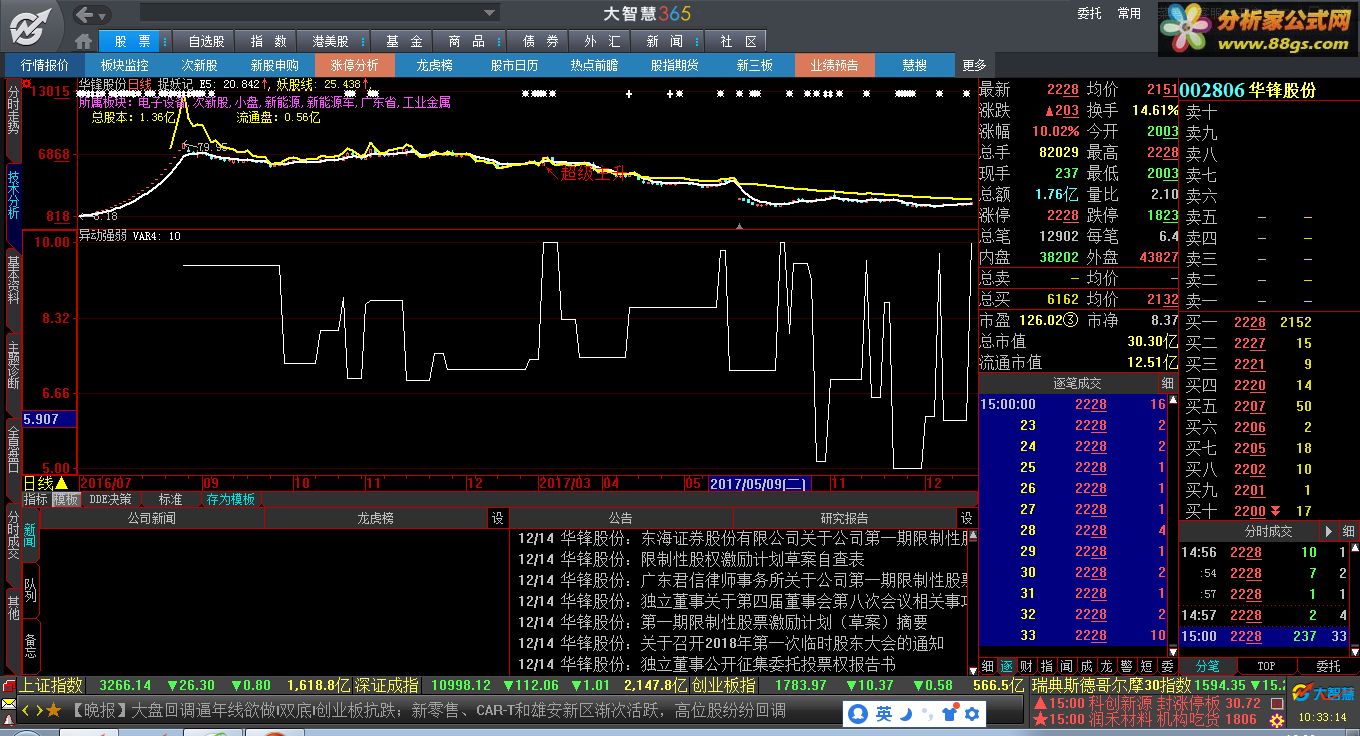Expand the 日线 period selector triangle
The image size is (1360, 736).
[61, 483]
